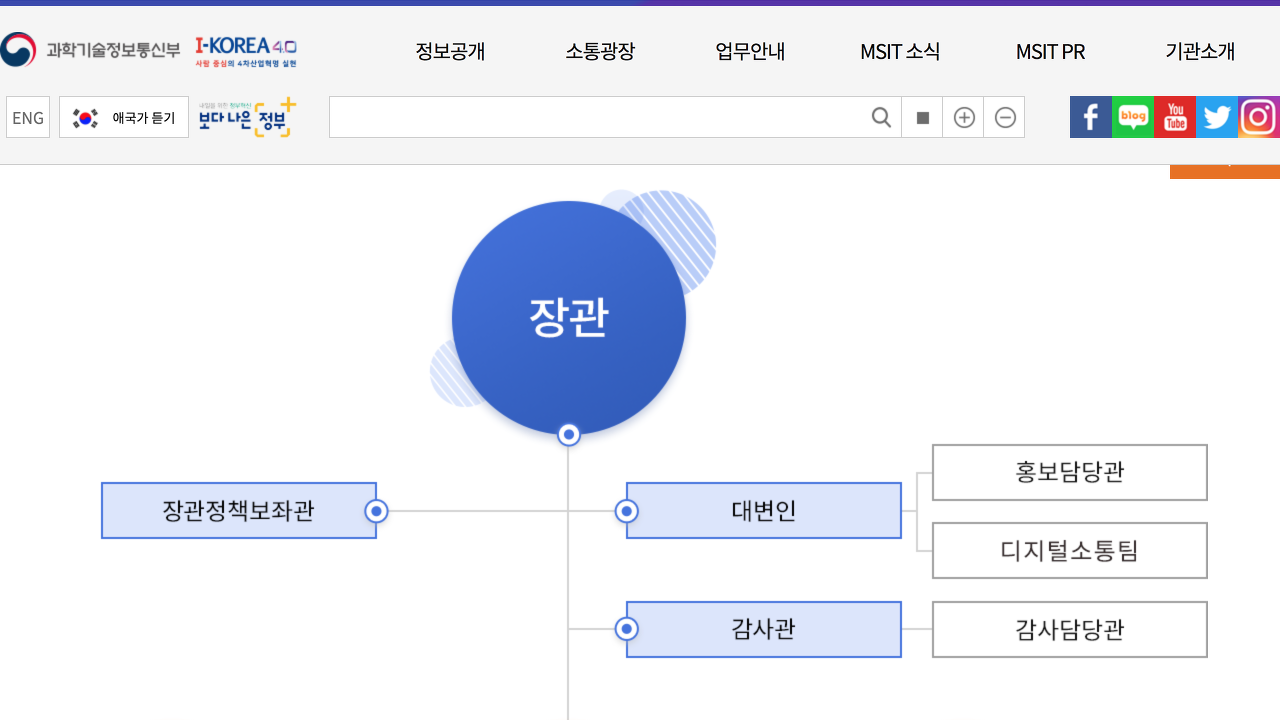Screen dimensions: 1280x720
Task: Click the 과학기술정보통신부 ministry emblem
Action: point(18,49)
